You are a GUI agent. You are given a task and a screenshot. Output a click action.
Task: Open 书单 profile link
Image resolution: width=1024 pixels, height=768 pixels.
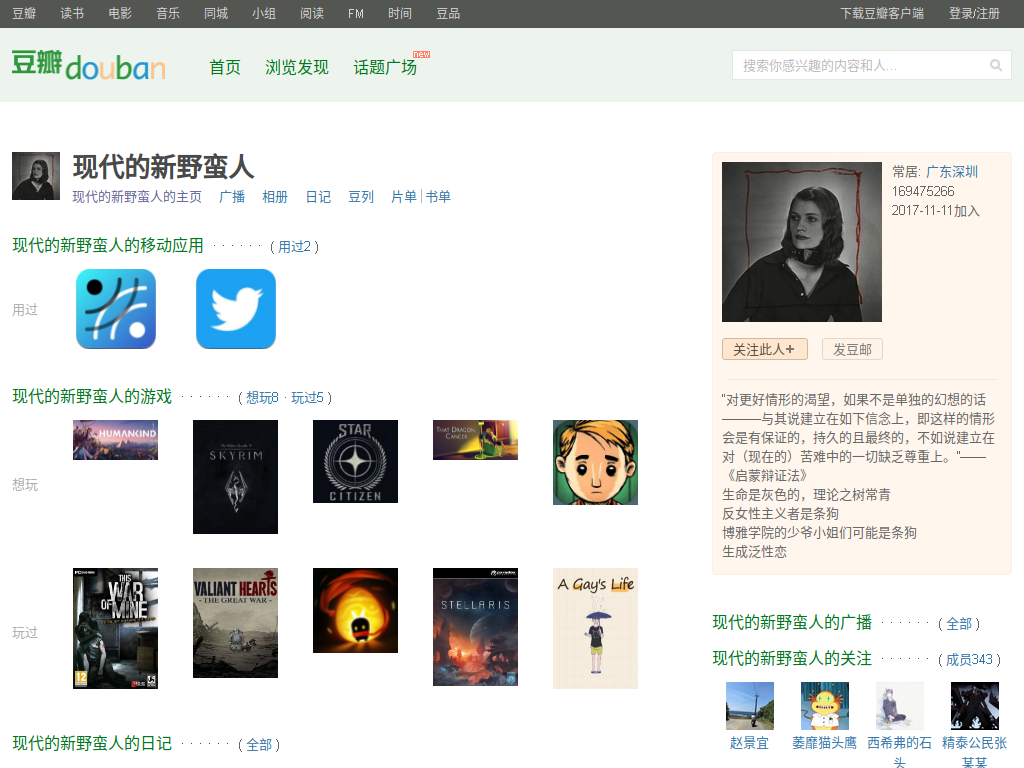(438, 197)
